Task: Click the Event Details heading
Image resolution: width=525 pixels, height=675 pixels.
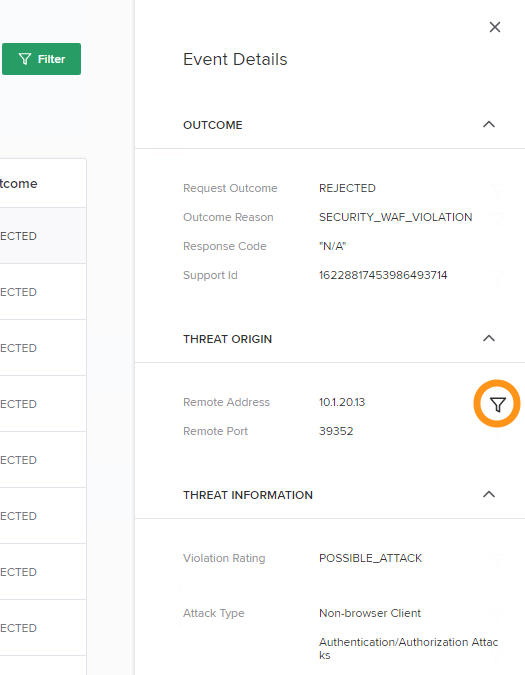Action: [x=235, y=59]
